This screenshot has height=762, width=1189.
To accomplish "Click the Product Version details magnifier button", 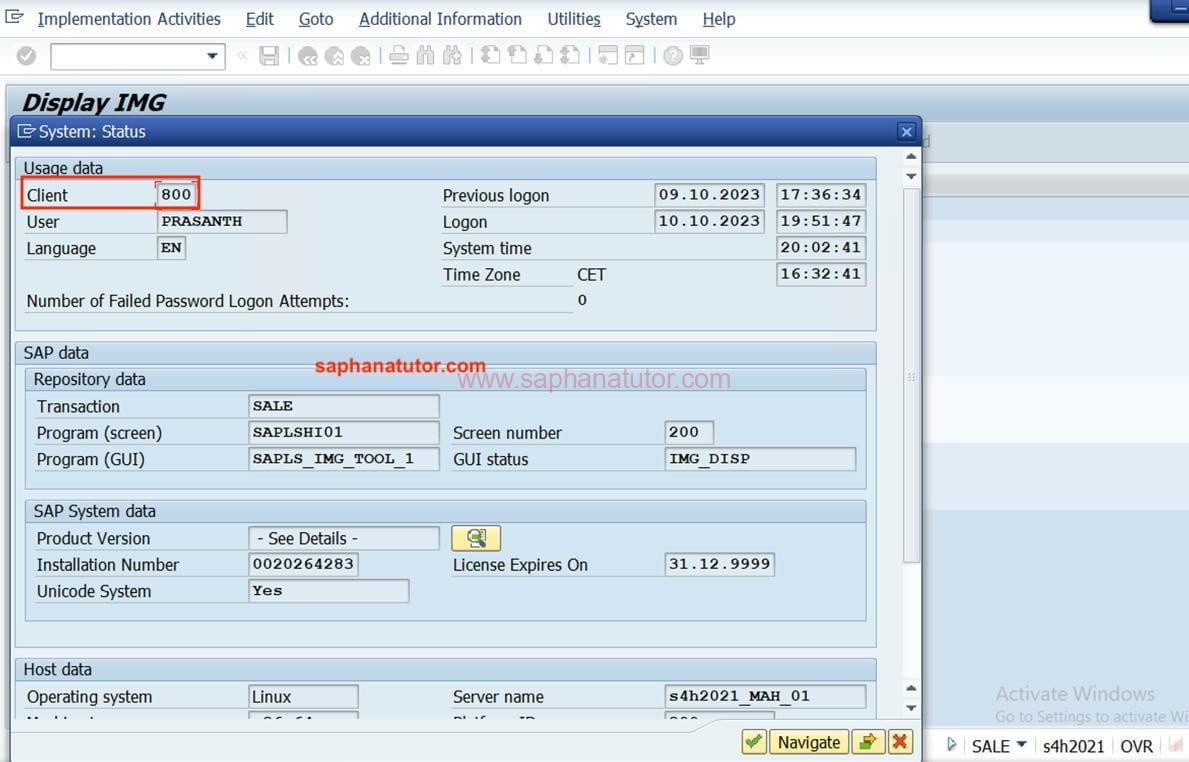I will (475, 538).
